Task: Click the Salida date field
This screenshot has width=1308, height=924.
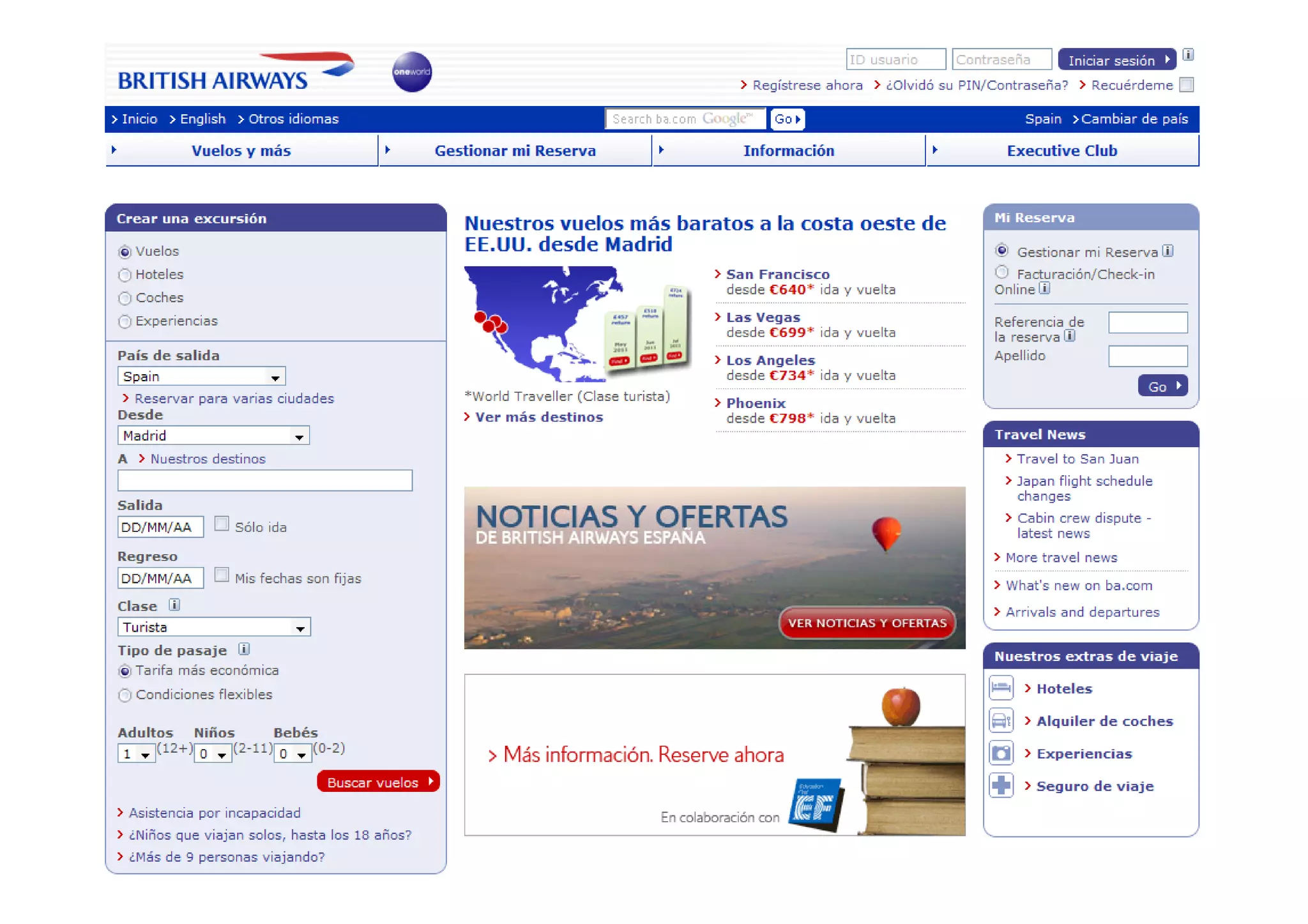Action: [x=160, y=527]
